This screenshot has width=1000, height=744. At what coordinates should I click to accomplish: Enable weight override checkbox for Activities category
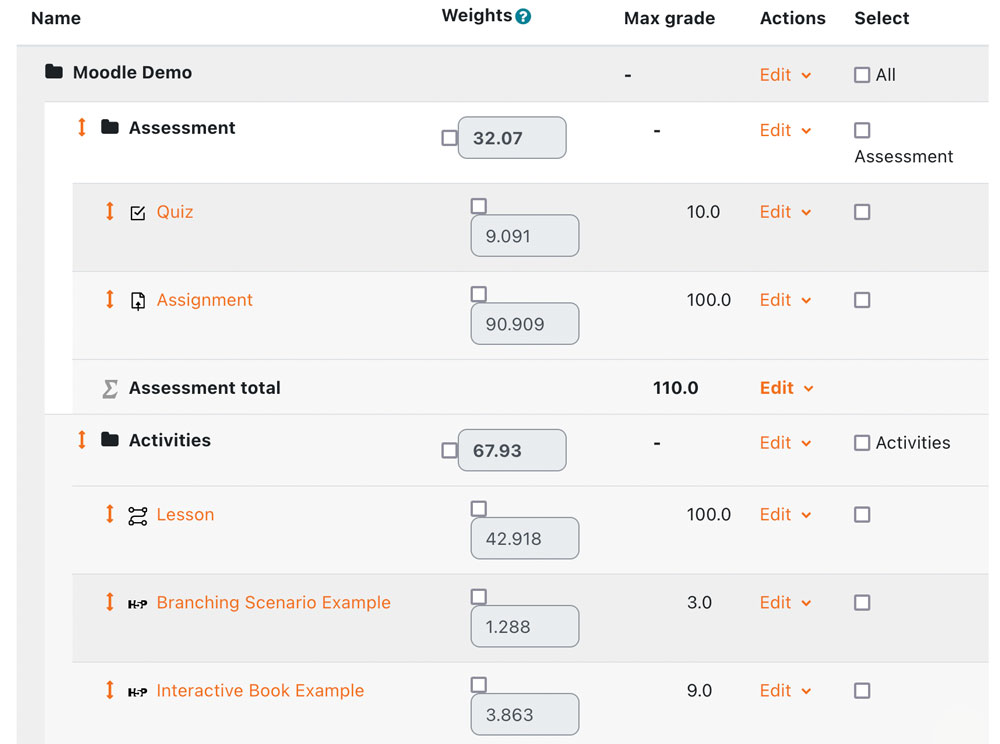449,451
